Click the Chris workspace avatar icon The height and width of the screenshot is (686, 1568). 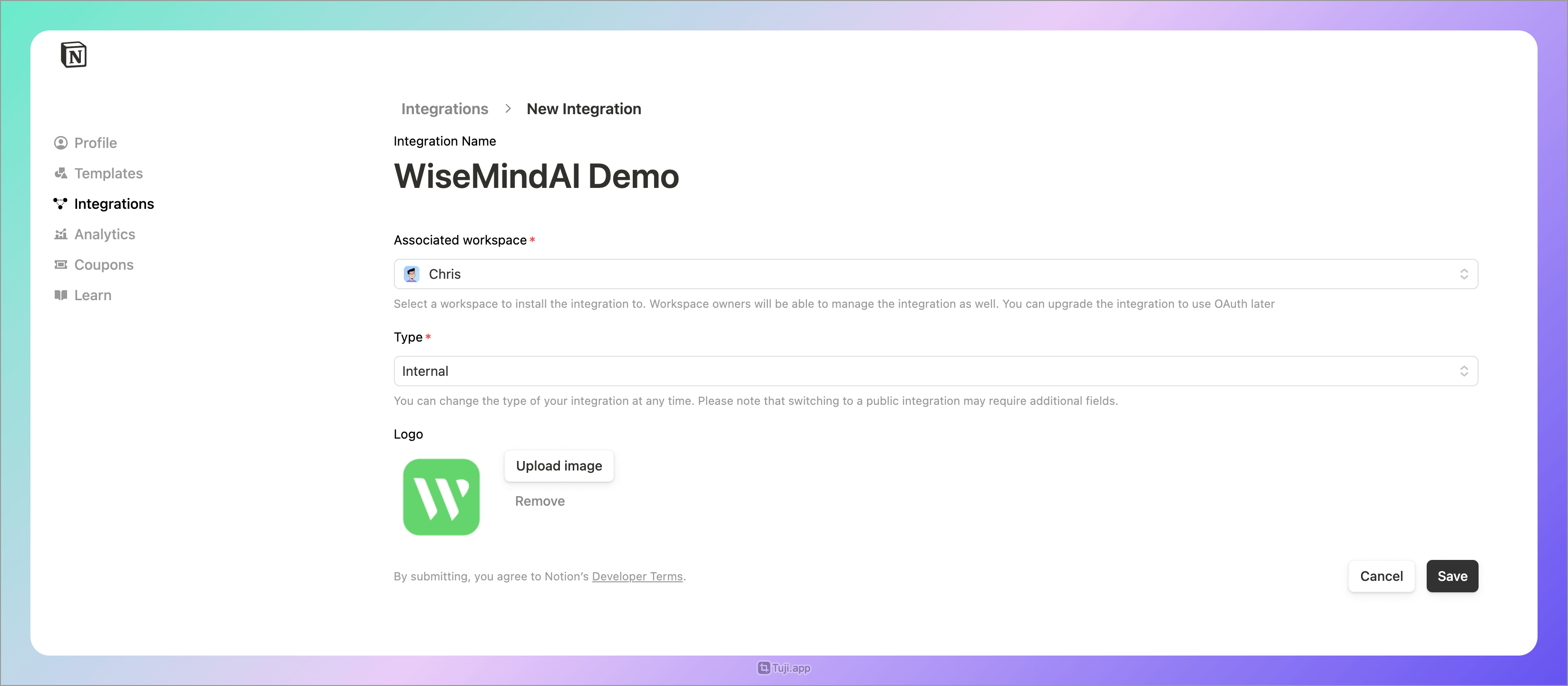coord(412,274)
